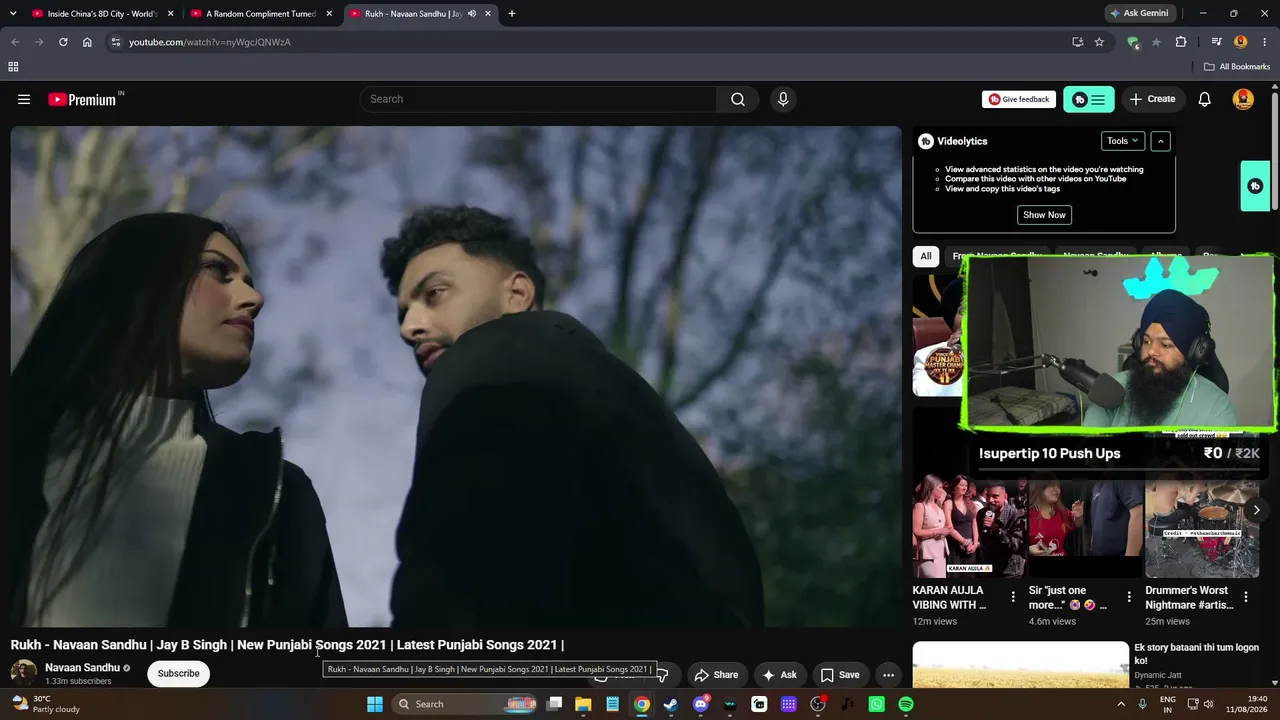Close the Inside China's 8D City tab
This screenshot has width=1280, height=720.
[171, 14]
